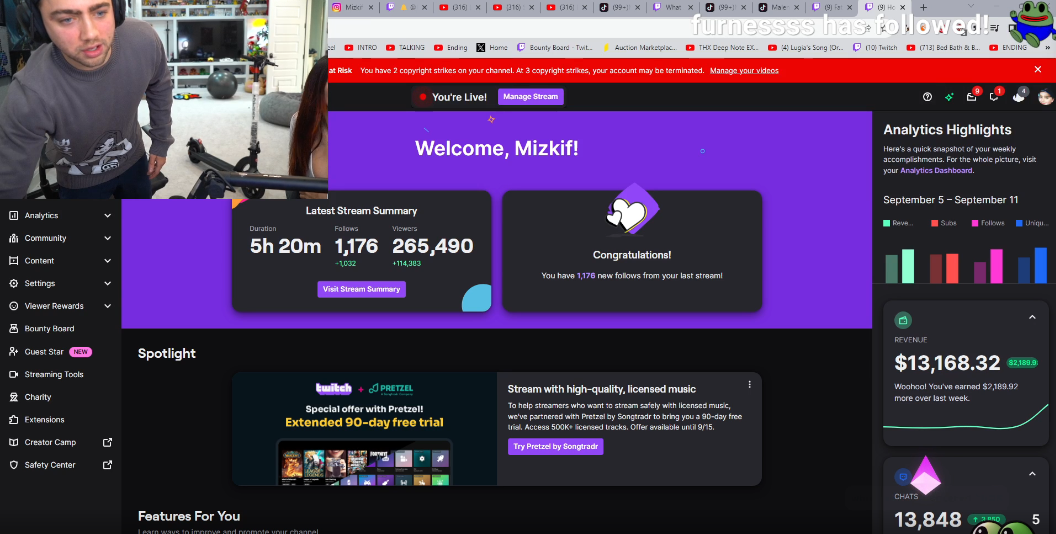Collapse the Revenue analytics card
The width and height of the screenshot is (1056, 534).
click(1032, 318)
